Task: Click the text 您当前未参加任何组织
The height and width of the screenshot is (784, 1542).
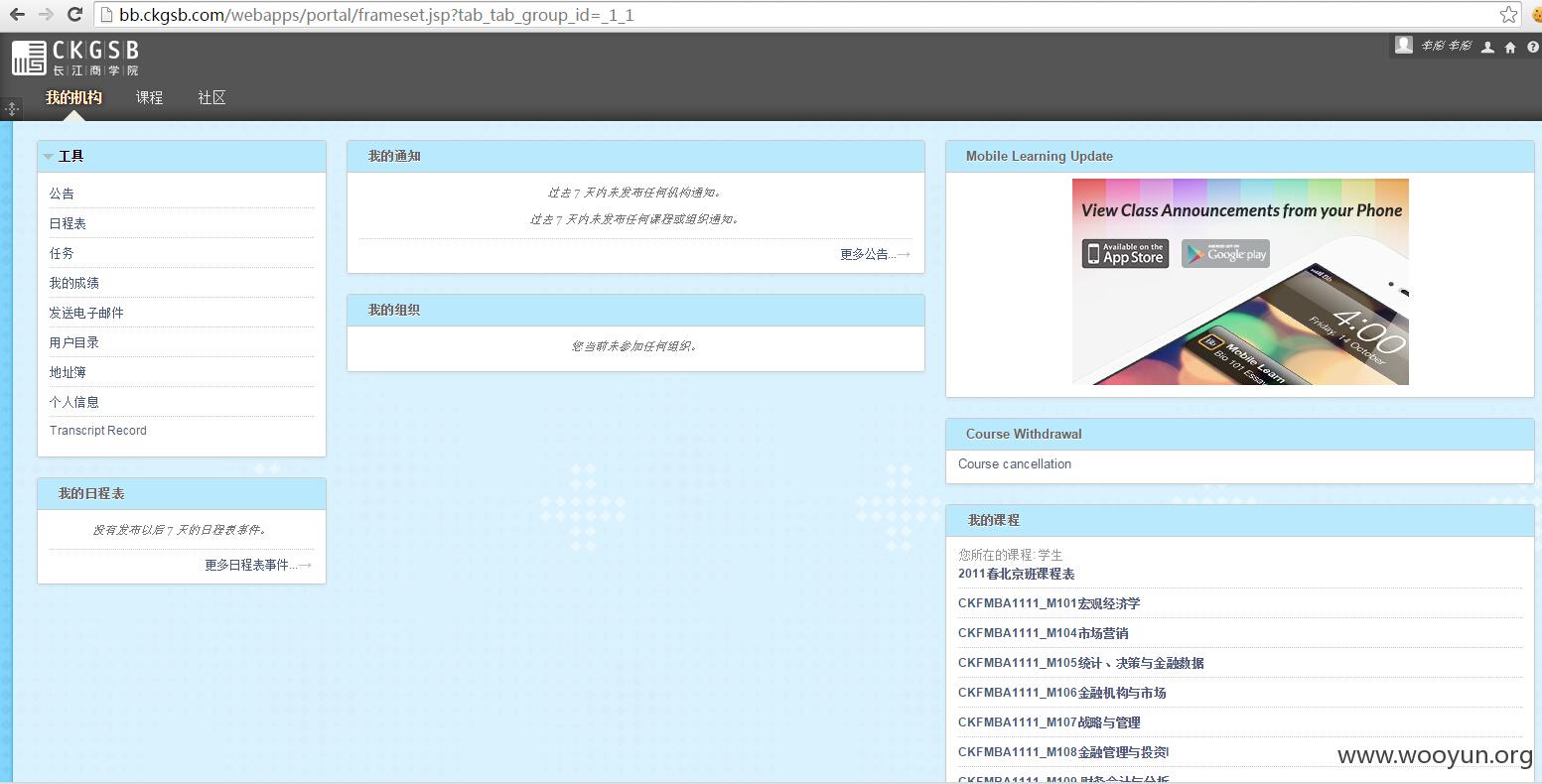Action: [635, 346]
